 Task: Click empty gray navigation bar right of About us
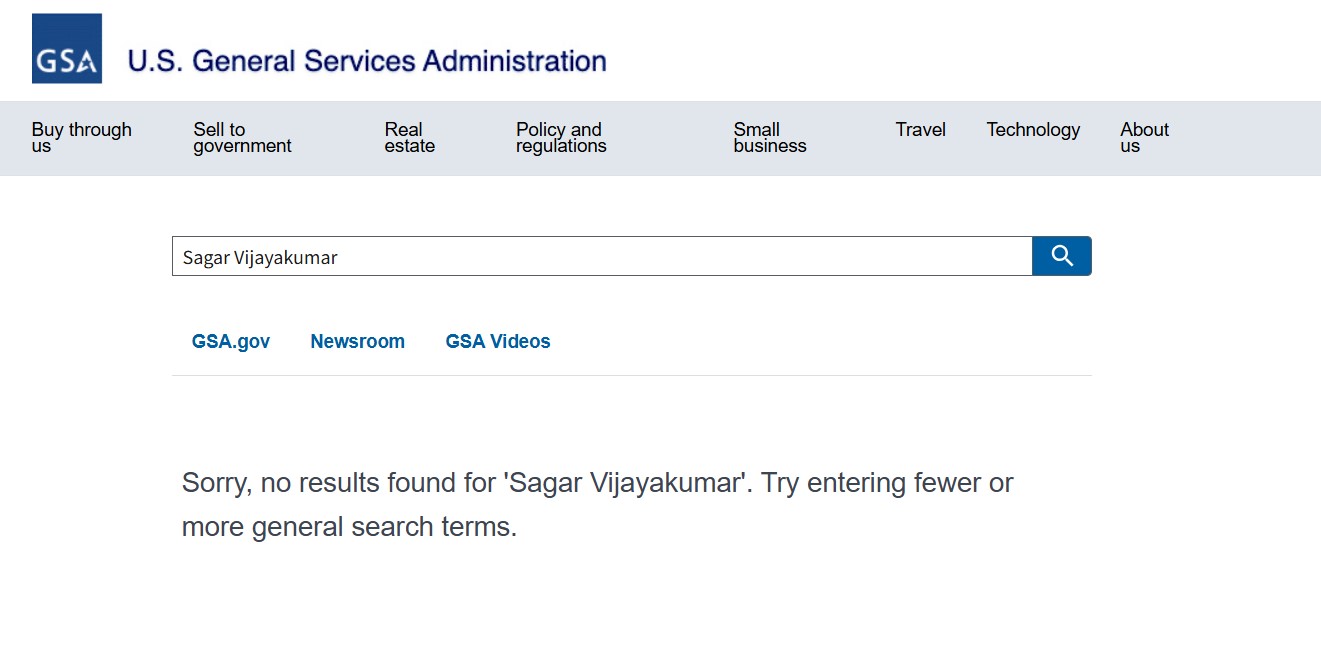pos(1250,138)
